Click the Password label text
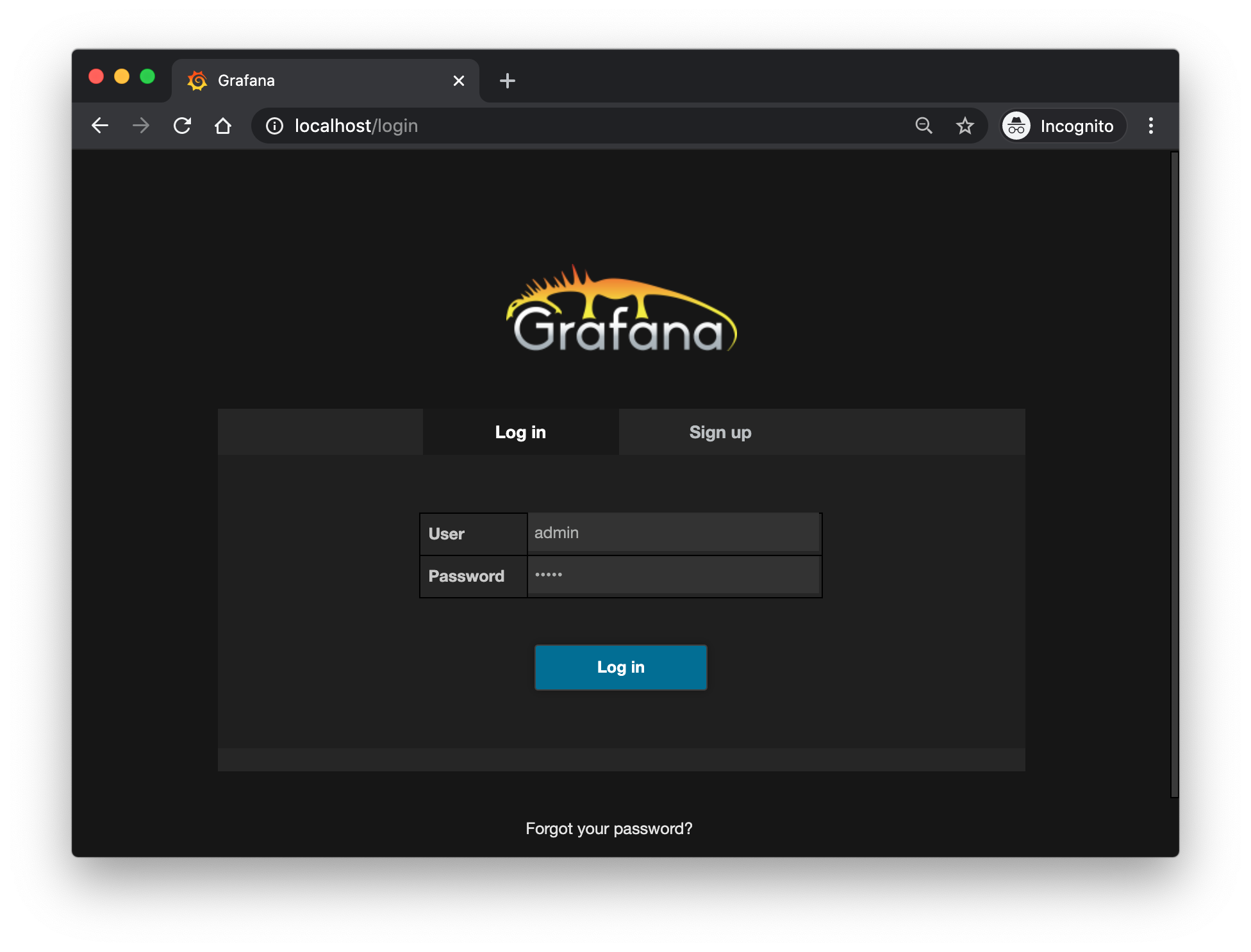The width and height of the screenshot is (1251, 952). (x=467, y=576)
